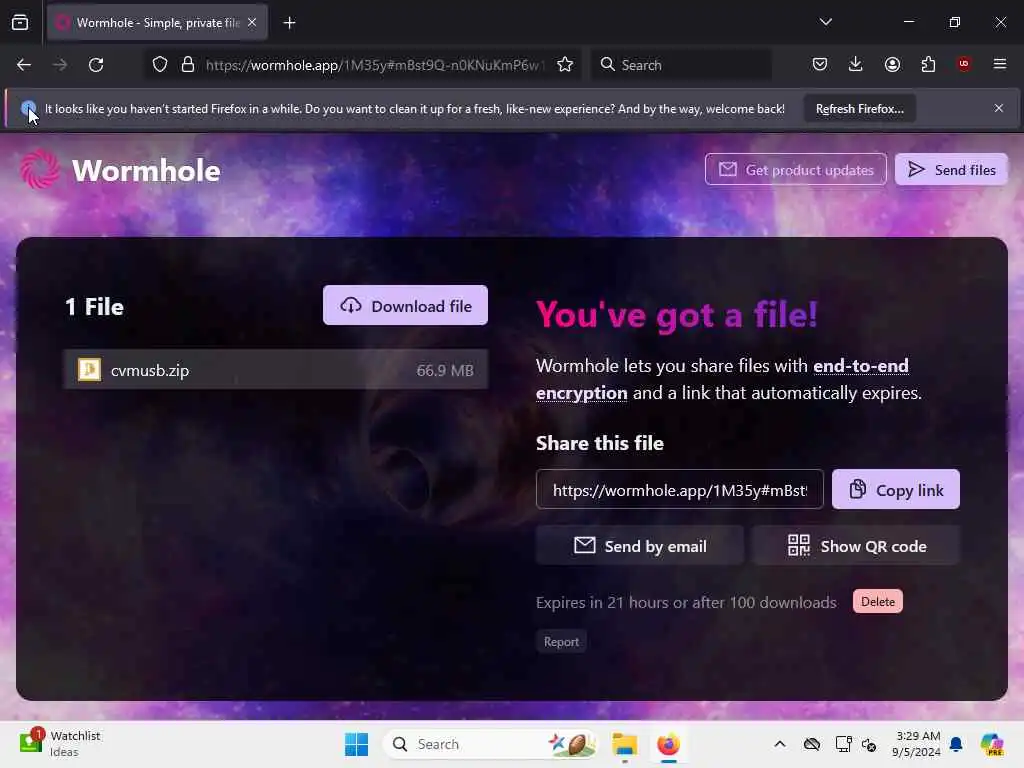Select the cvmusb.zip file row
The height and width of the screenshot is (768, 1024).
coord(276,370)
